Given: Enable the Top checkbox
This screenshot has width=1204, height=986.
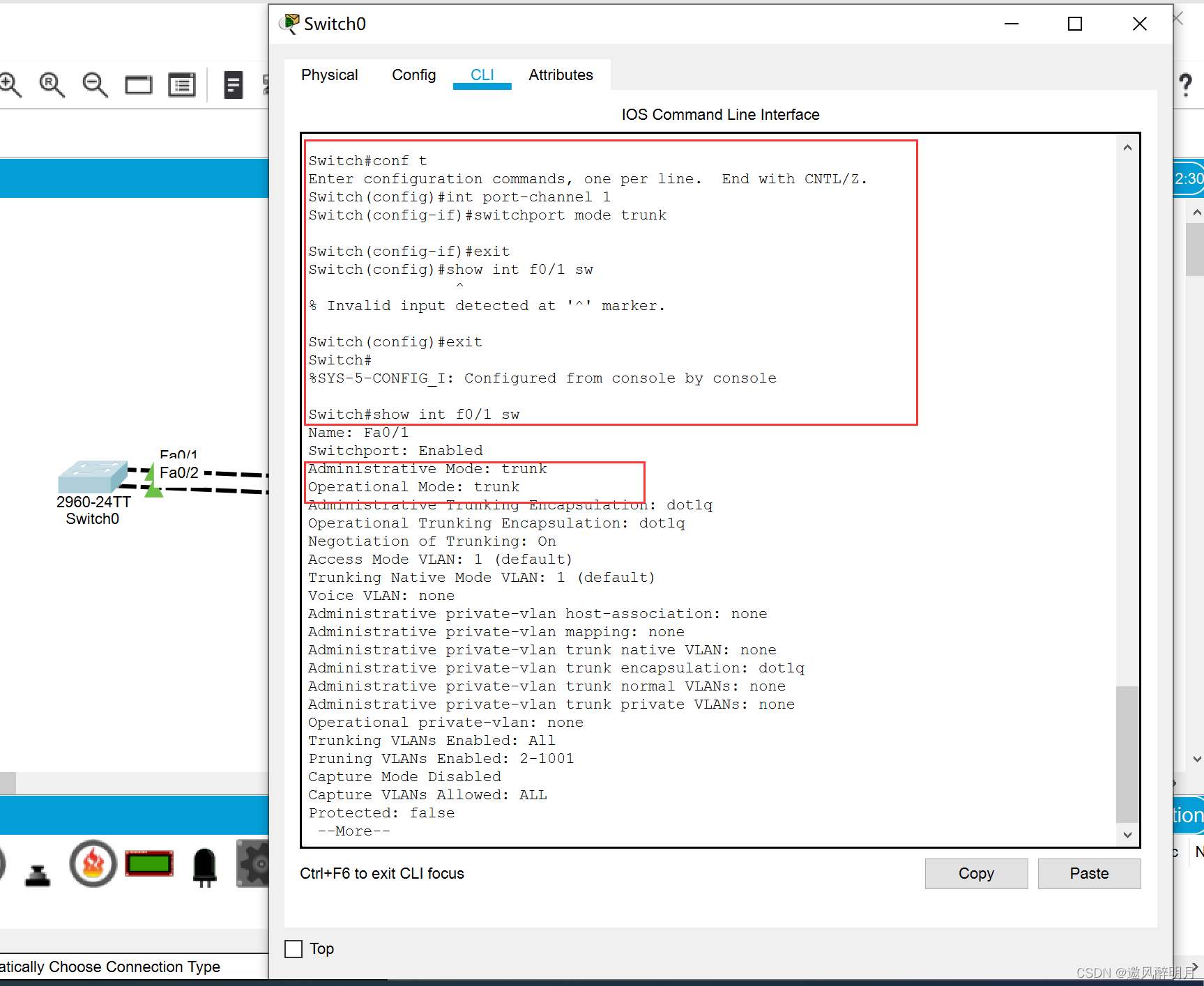Looking at the screenshot, I should [294, 949].
